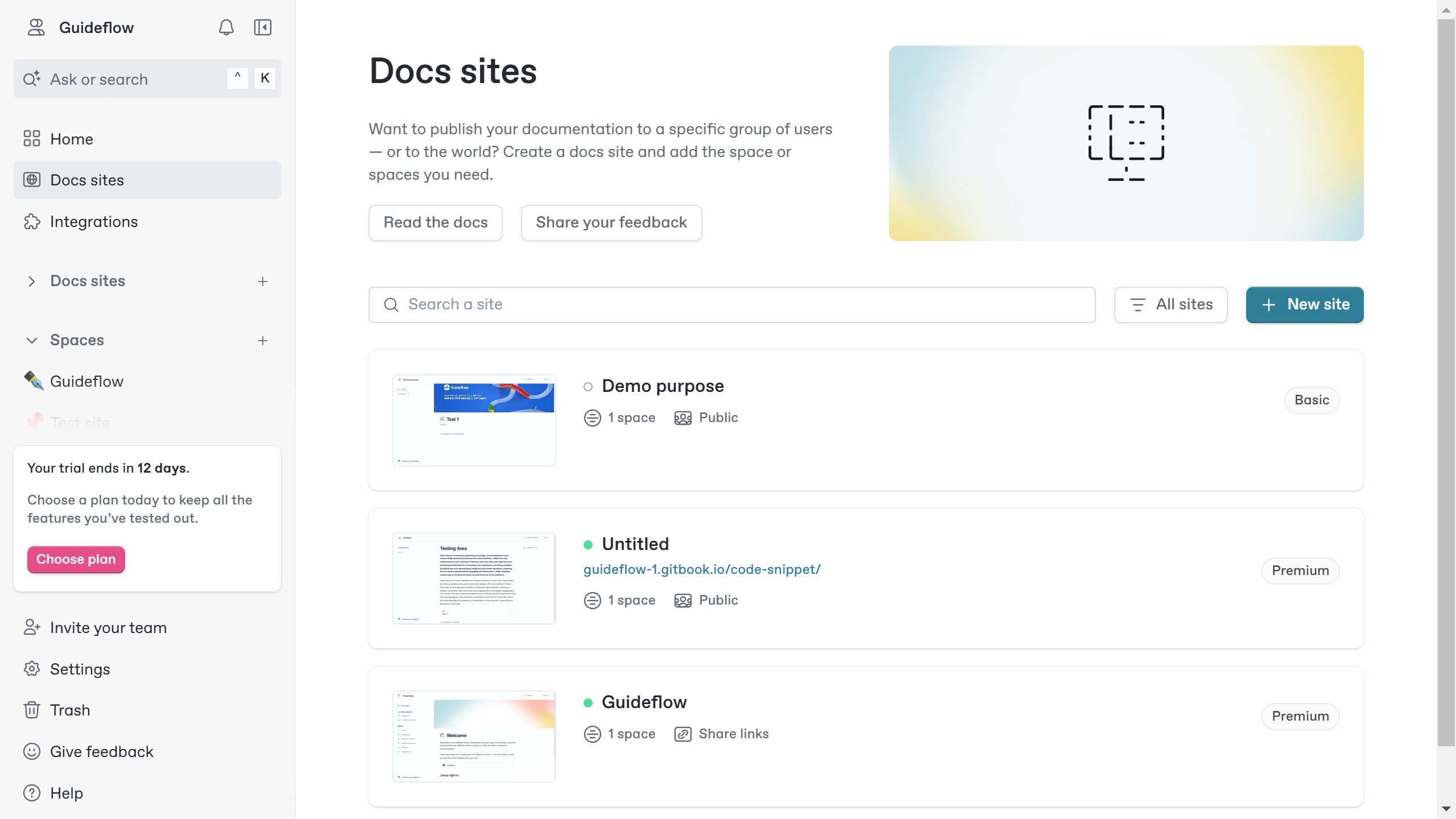The height and width of the screenshot is (819, 1456).
Task: Click the Guideflow space pen emoji icon
Action: [33, 380]
